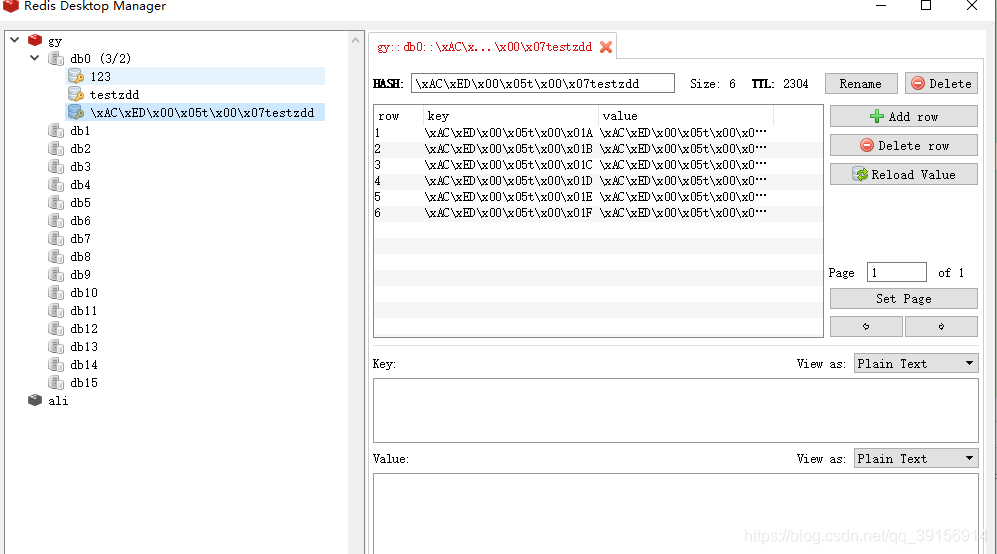Open database db4
Image resolution: width=997 pixels, height=554 pixels.
pos(80,184)
